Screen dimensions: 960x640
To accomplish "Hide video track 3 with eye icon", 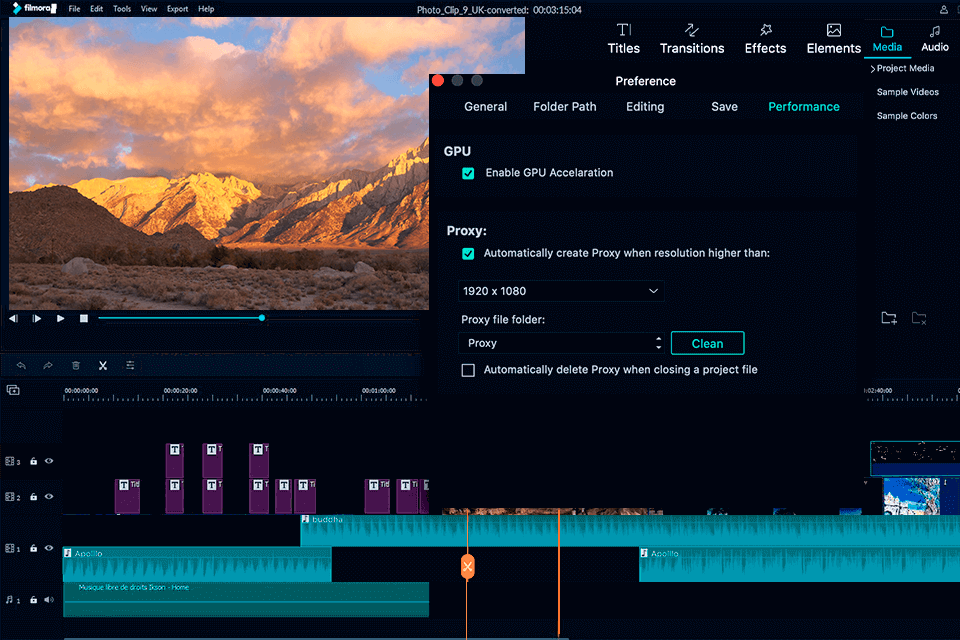I will tap(48, 462).
